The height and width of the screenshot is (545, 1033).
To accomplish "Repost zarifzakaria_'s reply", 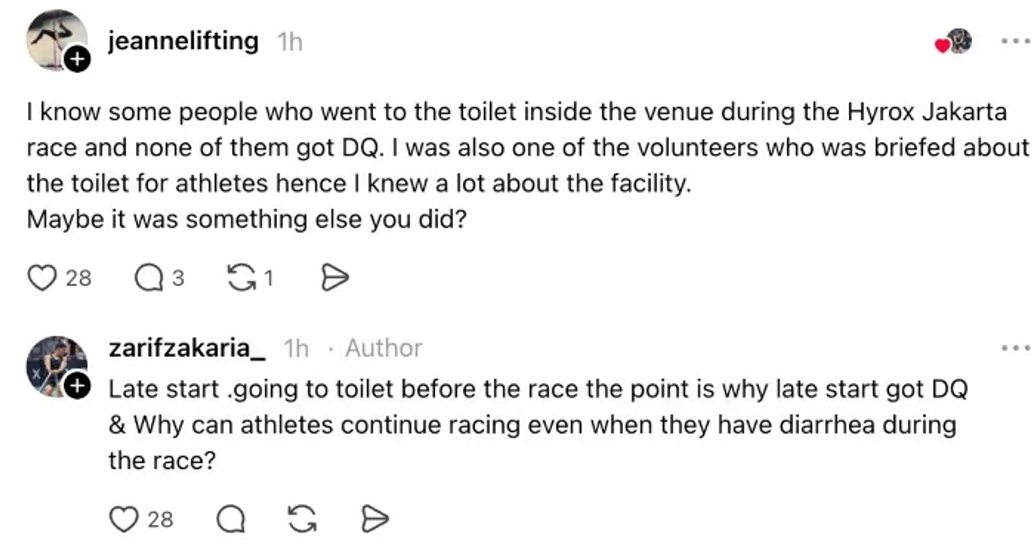I will (302, 519).
